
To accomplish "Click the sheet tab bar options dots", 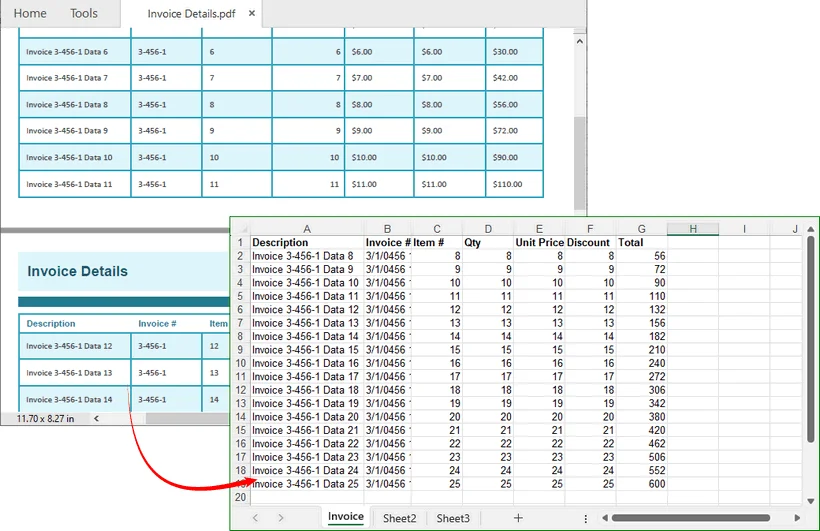I will (585, 518).
